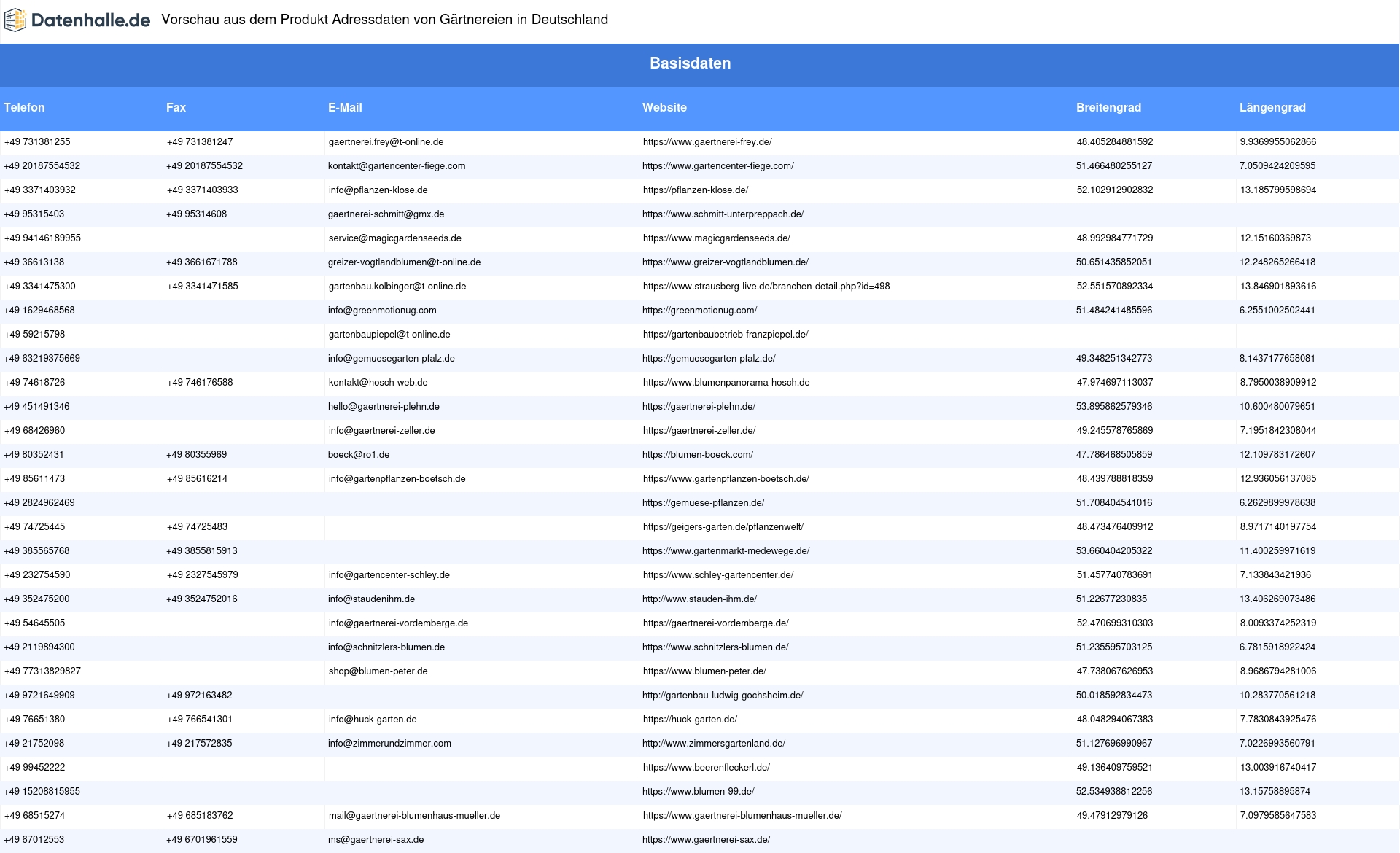Click email info@gartencenter-schley.de
The image size is (1400, 853).
point(389,575)
